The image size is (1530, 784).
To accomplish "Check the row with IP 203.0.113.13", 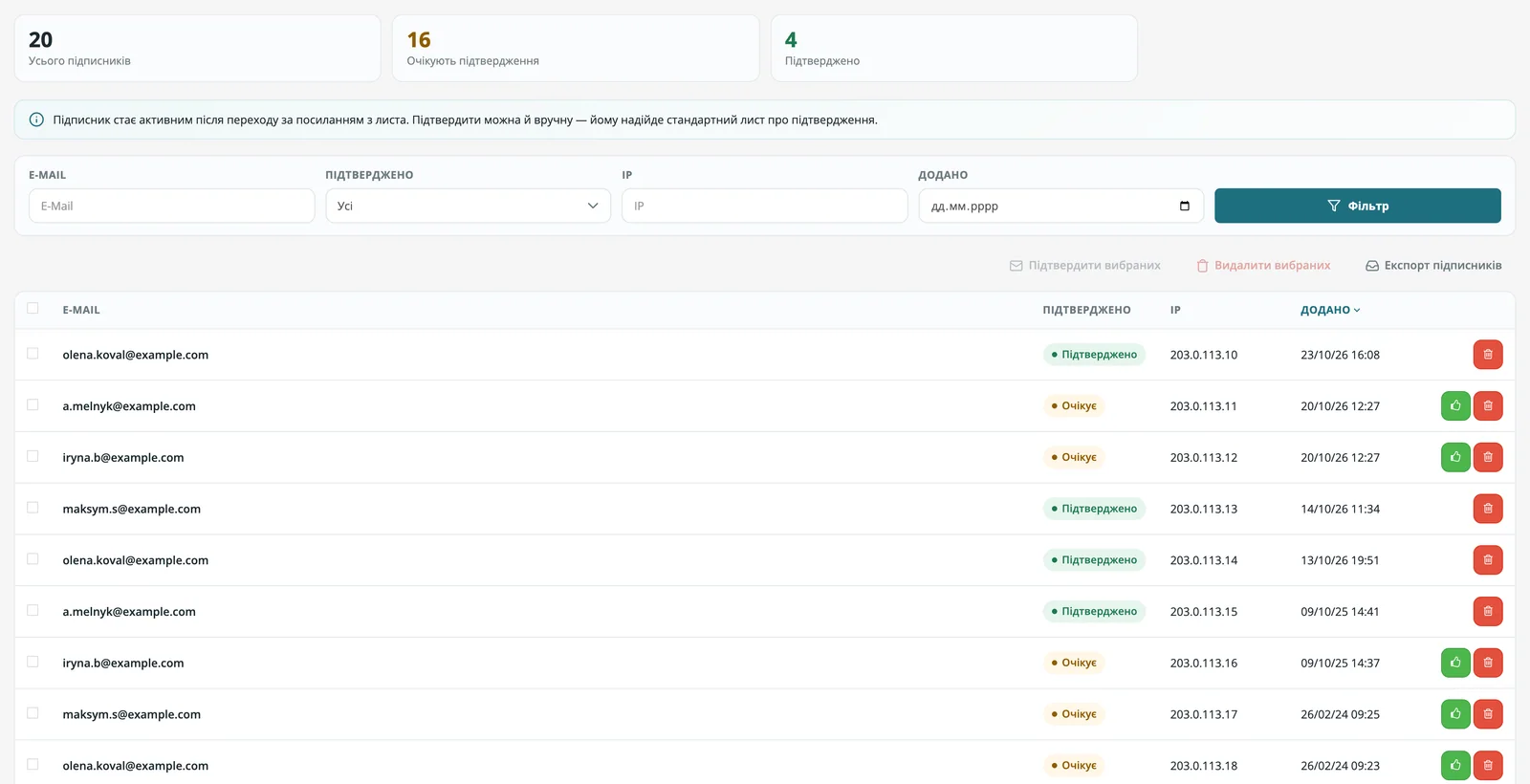I will 33,508.
